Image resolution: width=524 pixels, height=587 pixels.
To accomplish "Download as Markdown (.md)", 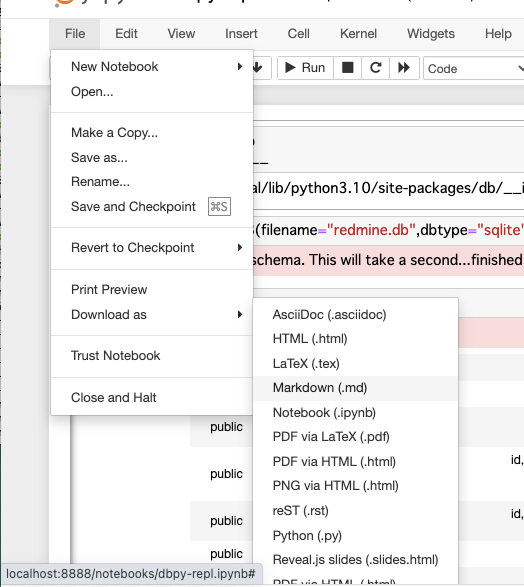I will pos(356,388).
